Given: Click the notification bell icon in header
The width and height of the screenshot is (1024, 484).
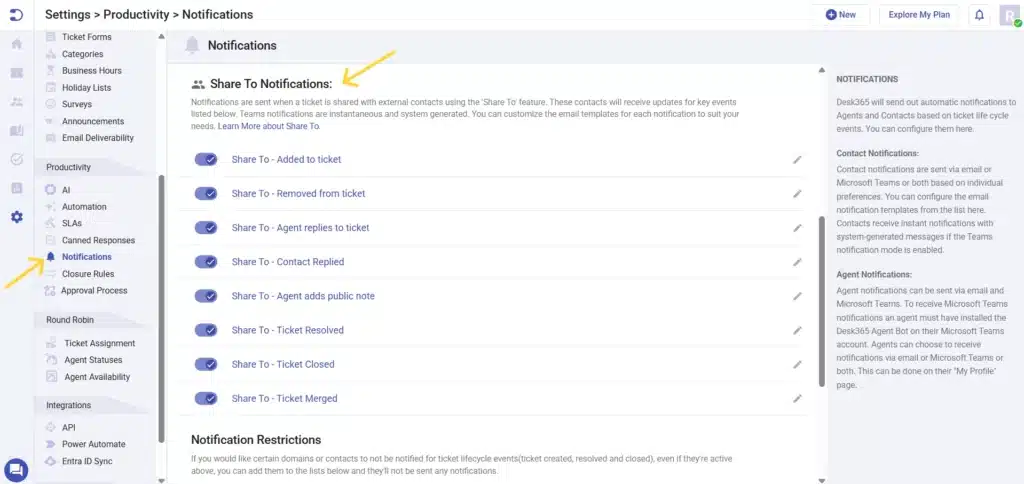Looking at the screenshot, I should point(979,15).
